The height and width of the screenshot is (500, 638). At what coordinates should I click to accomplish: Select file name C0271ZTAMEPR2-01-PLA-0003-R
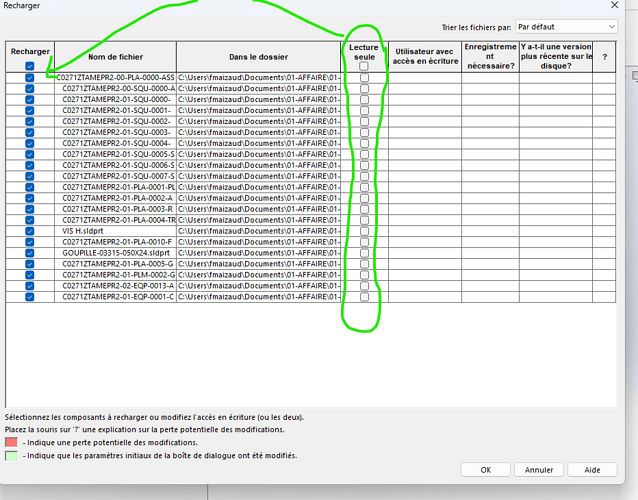(118, 209)
